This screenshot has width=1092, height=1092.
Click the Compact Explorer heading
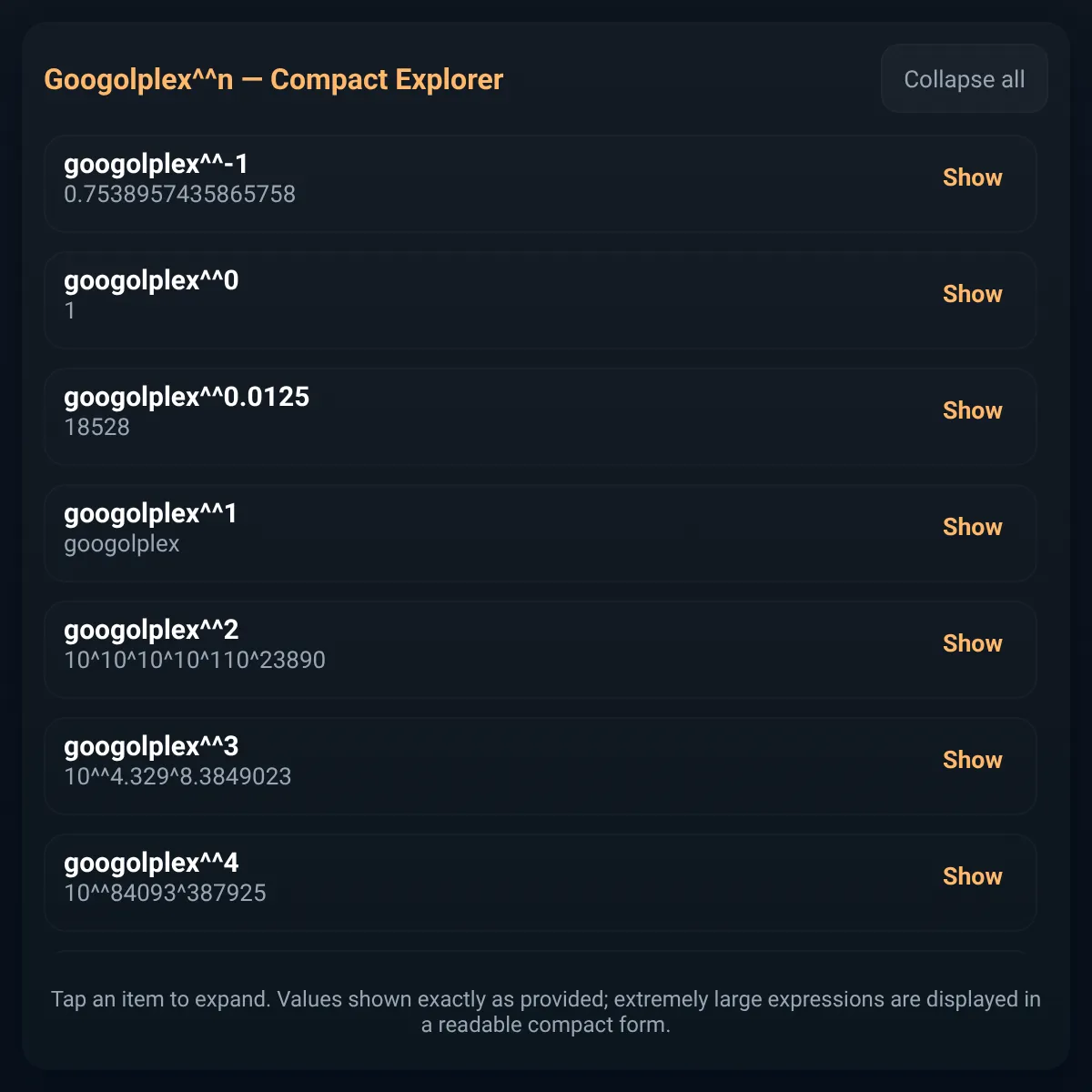[x=273, y=80]
